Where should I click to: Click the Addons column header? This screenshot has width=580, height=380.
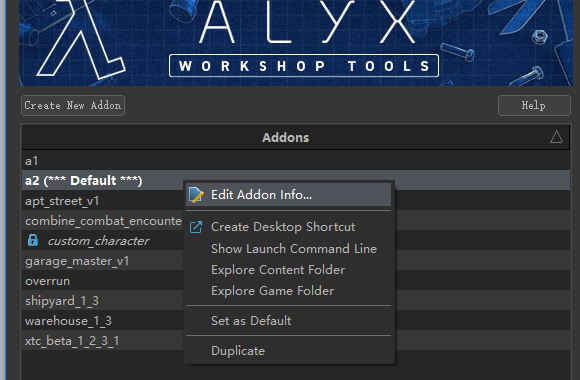point(285,137)
